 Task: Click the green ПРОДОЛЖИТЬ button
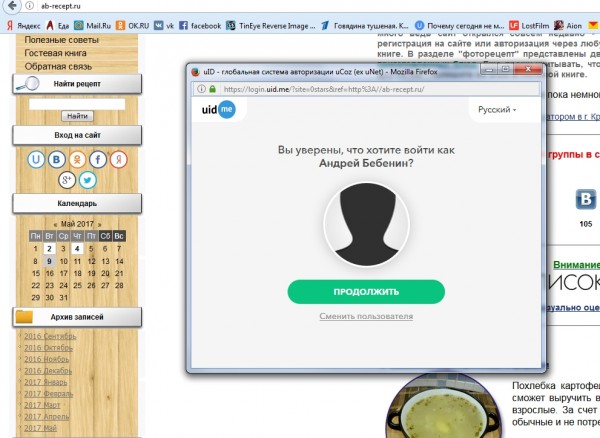pyautogui.click(x=366, y=292)
